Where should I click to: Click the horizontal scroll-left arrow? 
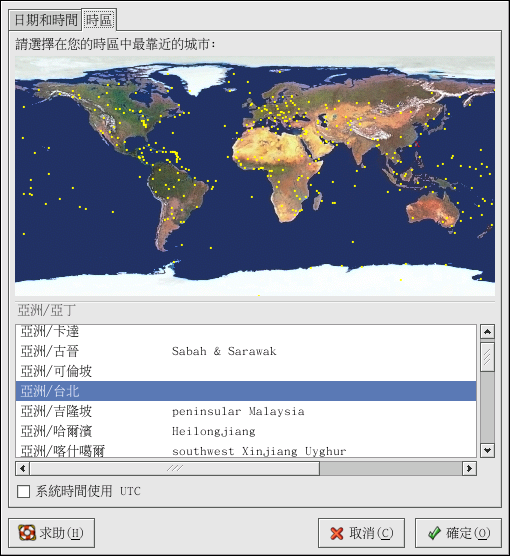(x=23, y=468)
